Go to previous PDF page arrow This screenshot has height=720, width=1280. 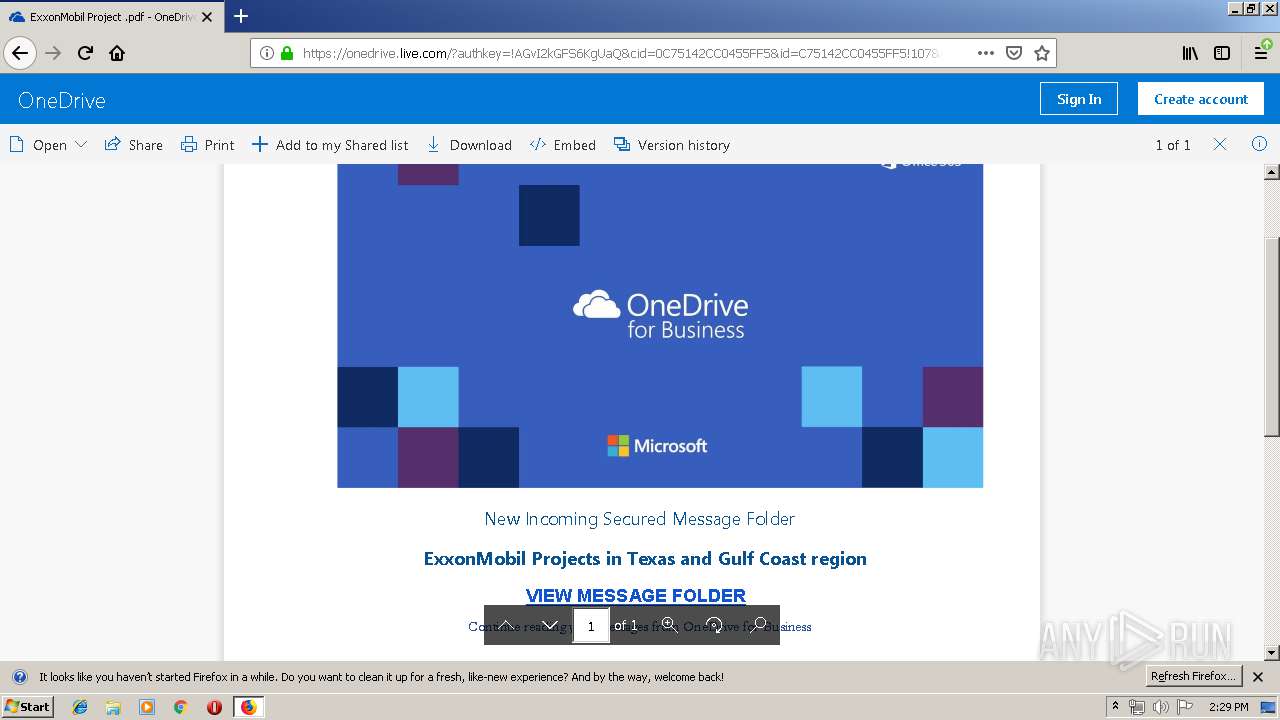[506, 625]
